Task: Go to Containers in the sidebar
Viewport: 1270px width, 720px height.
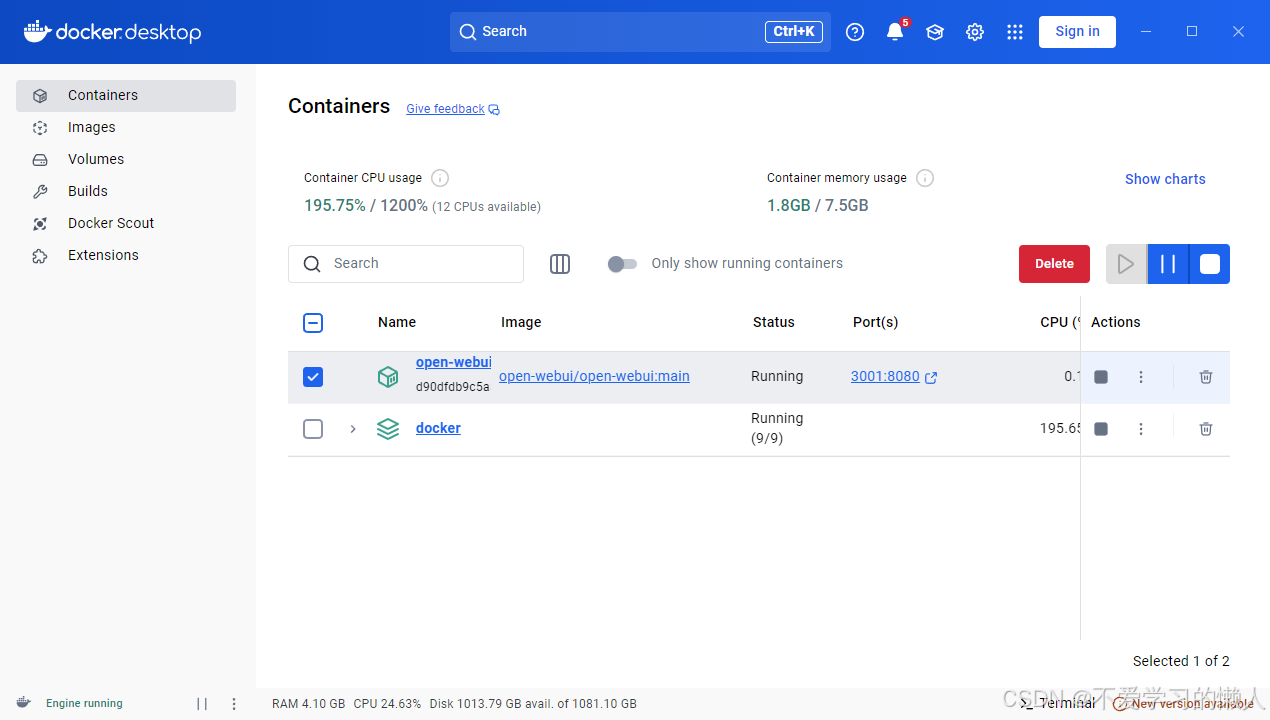Action: click(x=126, y=96)
